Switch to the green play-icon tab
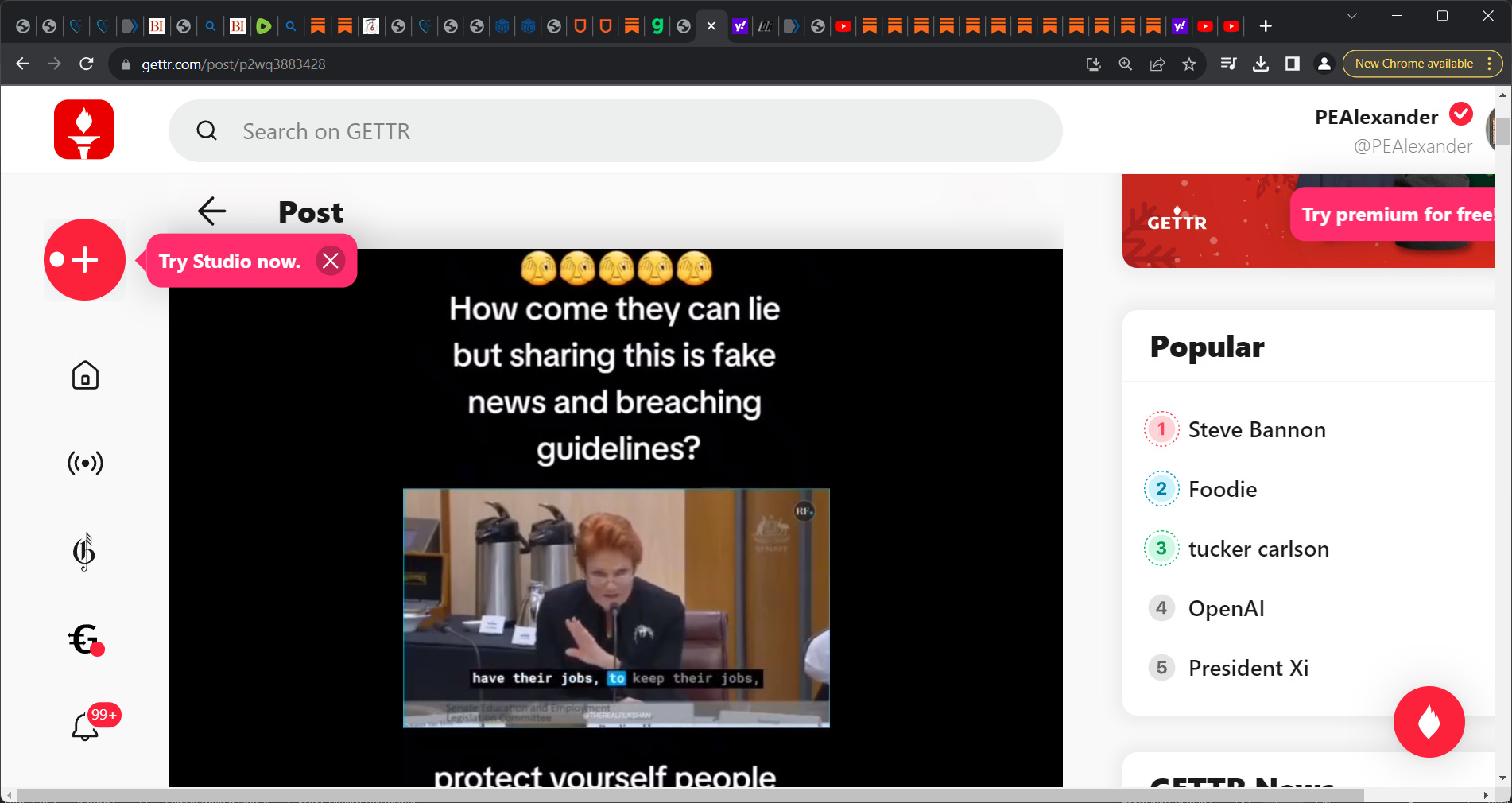Viewport: 1512px width, 803px height. 264,26
